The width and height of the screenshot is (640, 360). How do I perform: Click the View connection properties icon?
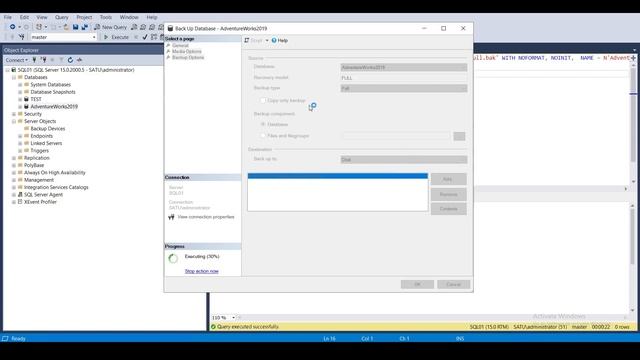point(171,217)
